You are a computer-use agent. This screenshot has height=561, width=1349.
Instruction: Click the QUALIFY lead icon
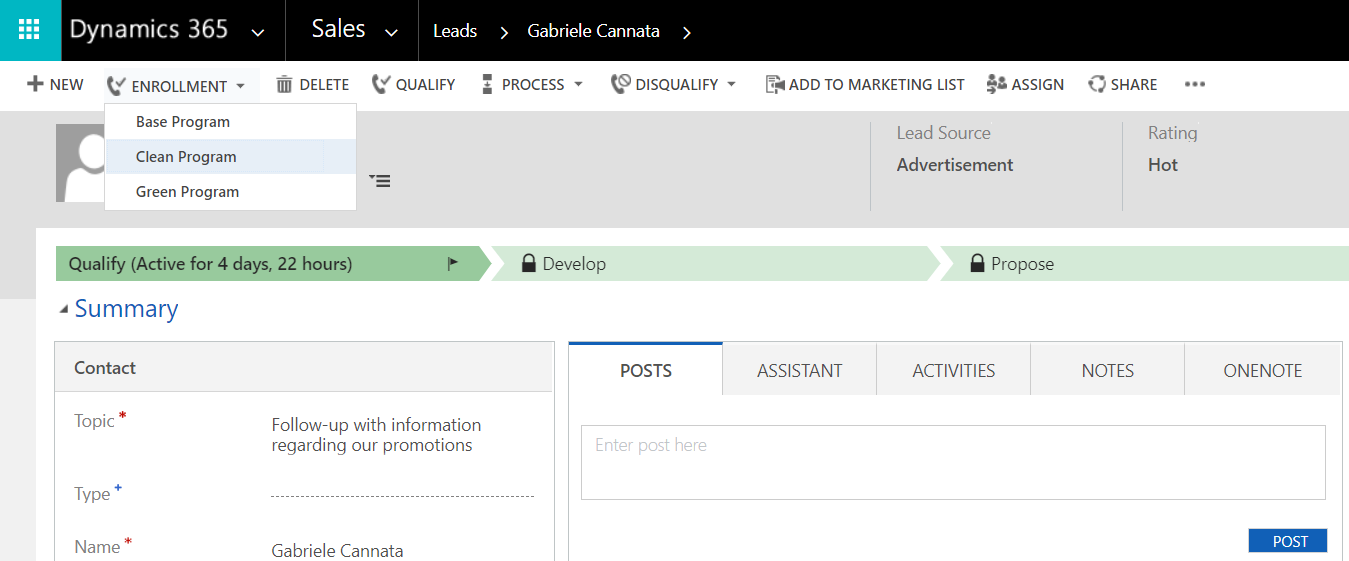tap(381, 85)
